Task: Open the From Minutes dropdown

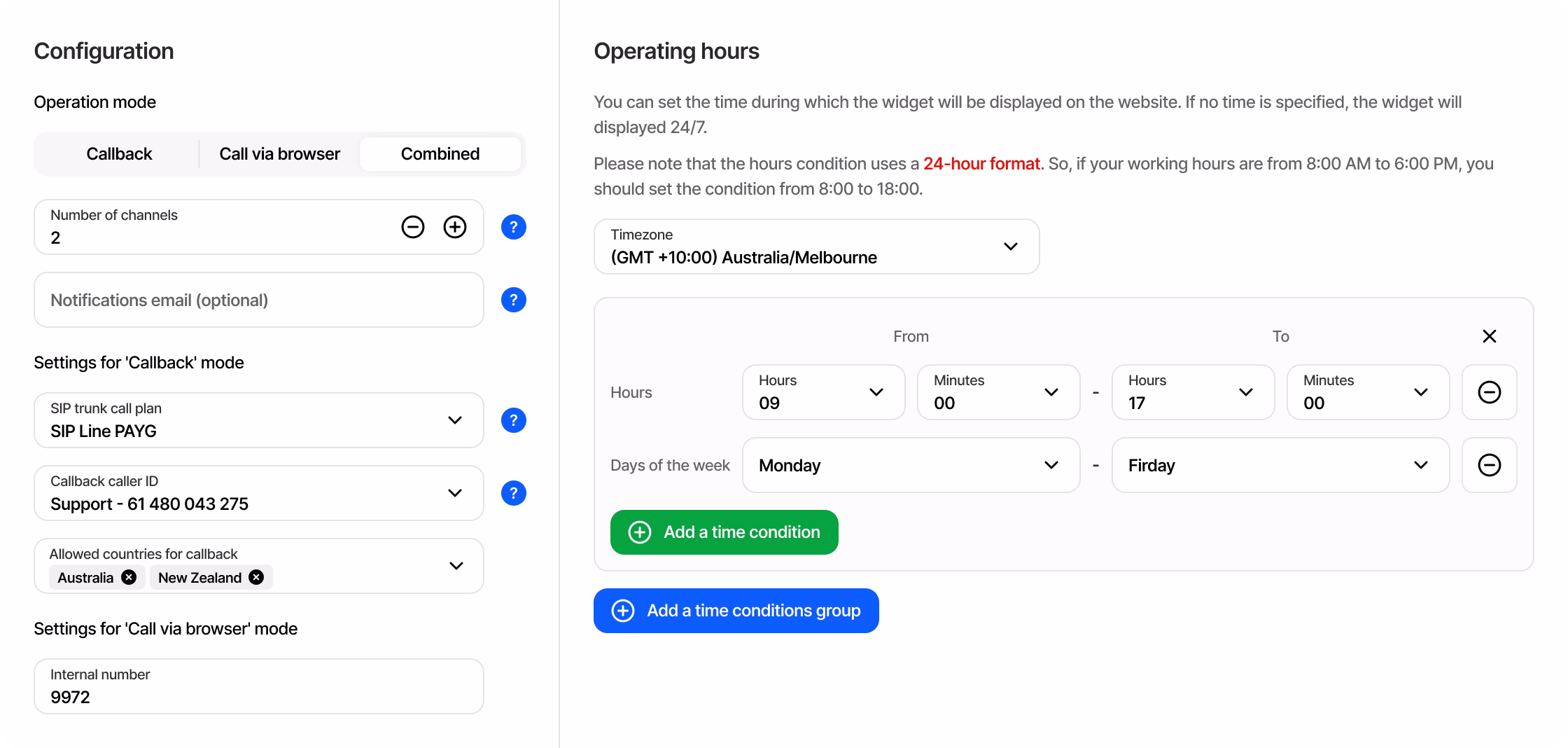Action: [999, 392]
